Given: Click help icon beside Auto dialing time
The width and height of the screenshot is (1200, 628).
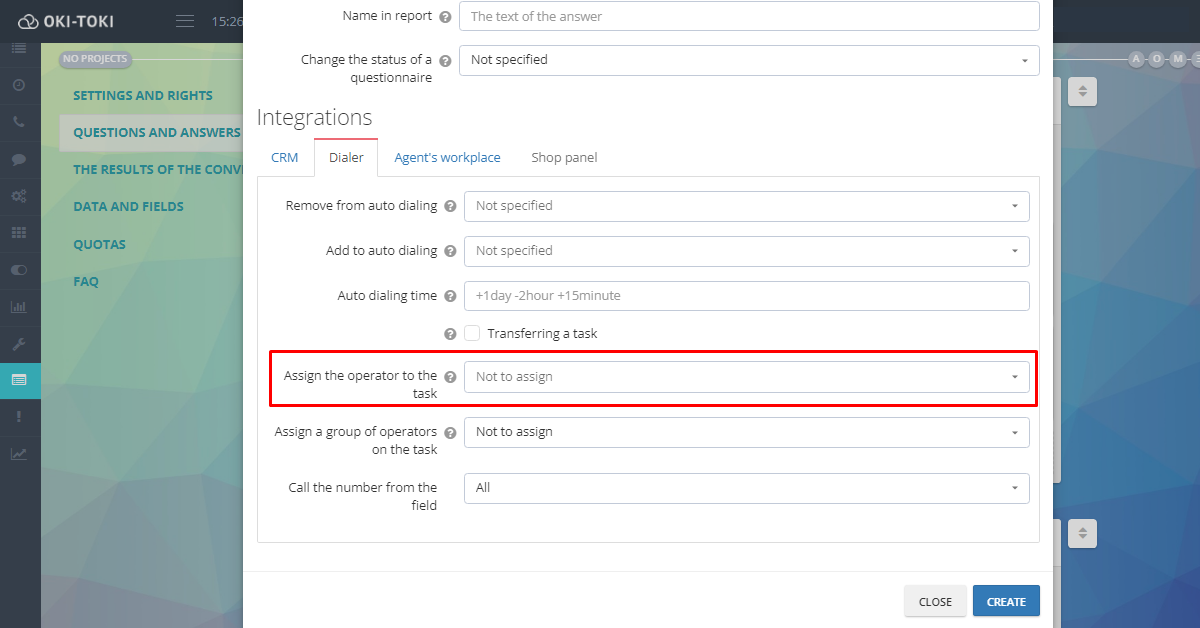Looking at the screenshot, I should (450, 296).
